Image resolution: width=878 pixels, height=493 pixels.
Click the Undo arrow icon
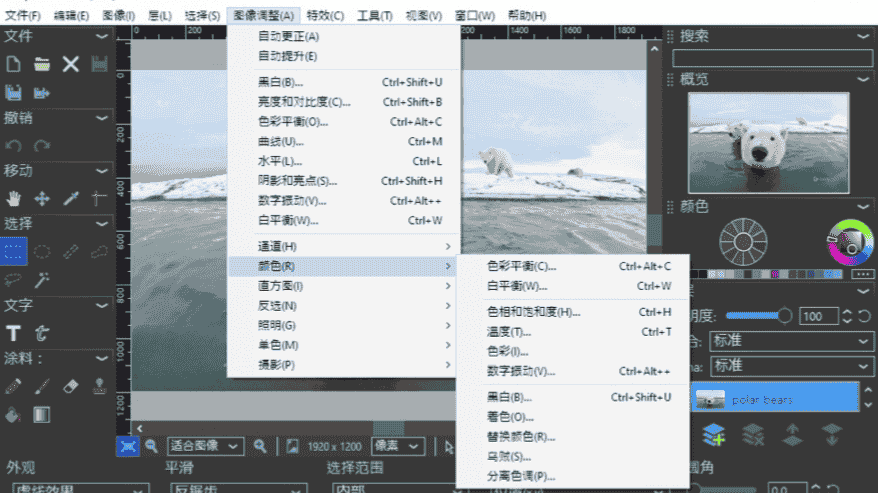13,146
